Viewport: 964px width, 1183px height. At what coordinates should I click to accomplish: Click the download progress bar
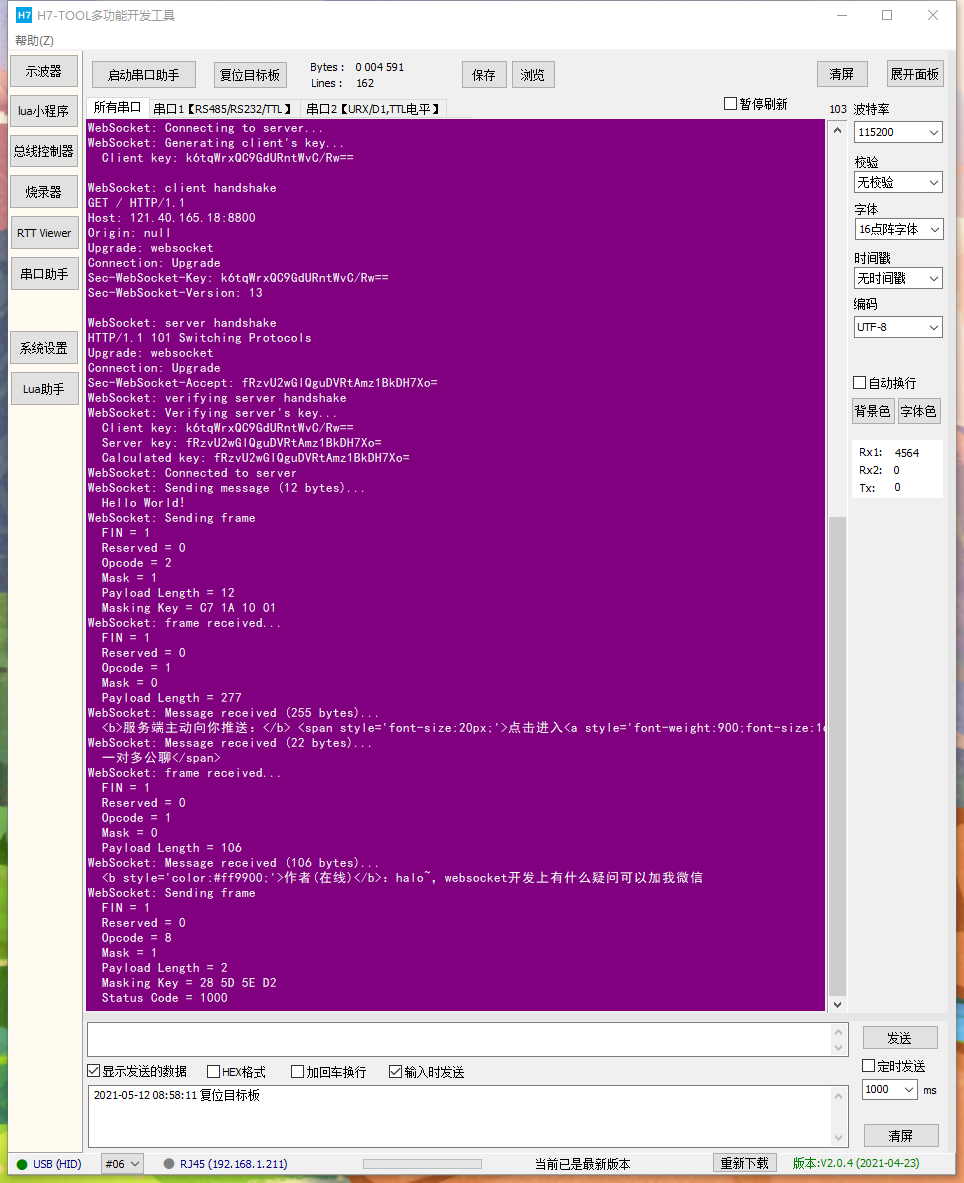click(x=422, y=1164)
